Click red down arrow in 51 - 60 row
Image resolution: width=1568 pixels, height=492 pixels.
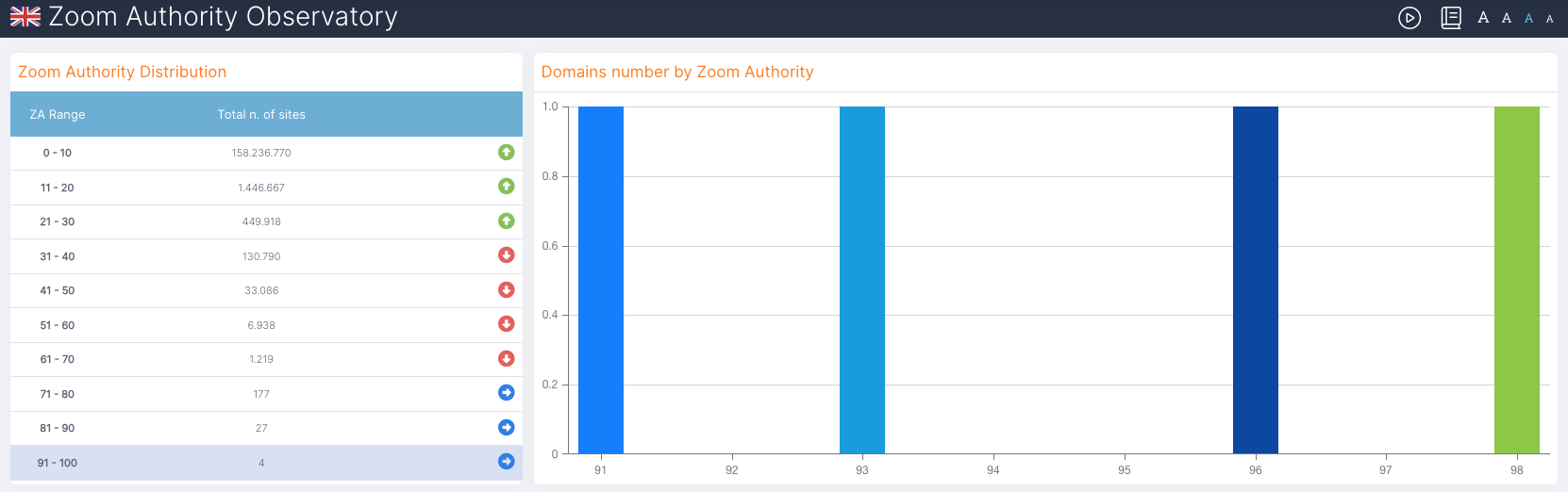[507, 324]
